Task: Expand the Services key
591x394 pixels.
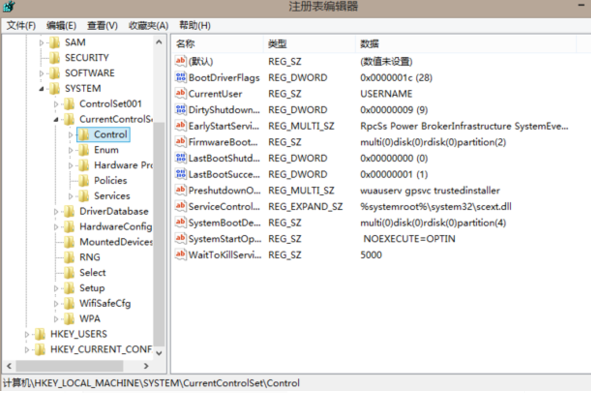Action: pos(70,196)
